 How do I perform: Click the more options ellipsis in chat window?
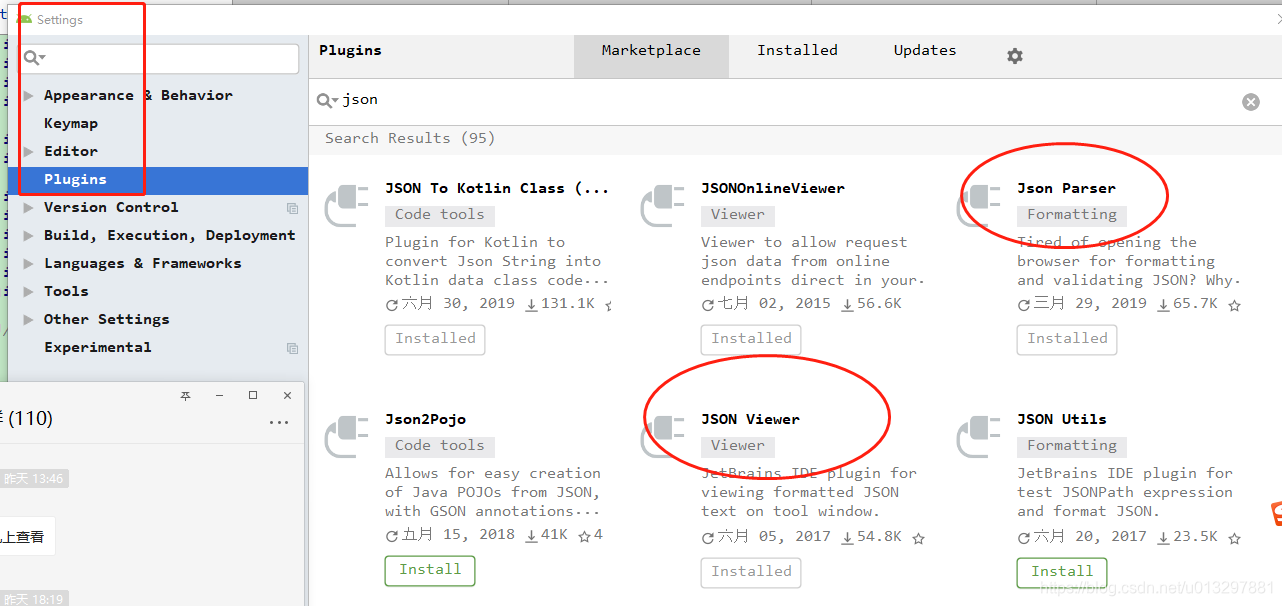[x=279, y=422]
